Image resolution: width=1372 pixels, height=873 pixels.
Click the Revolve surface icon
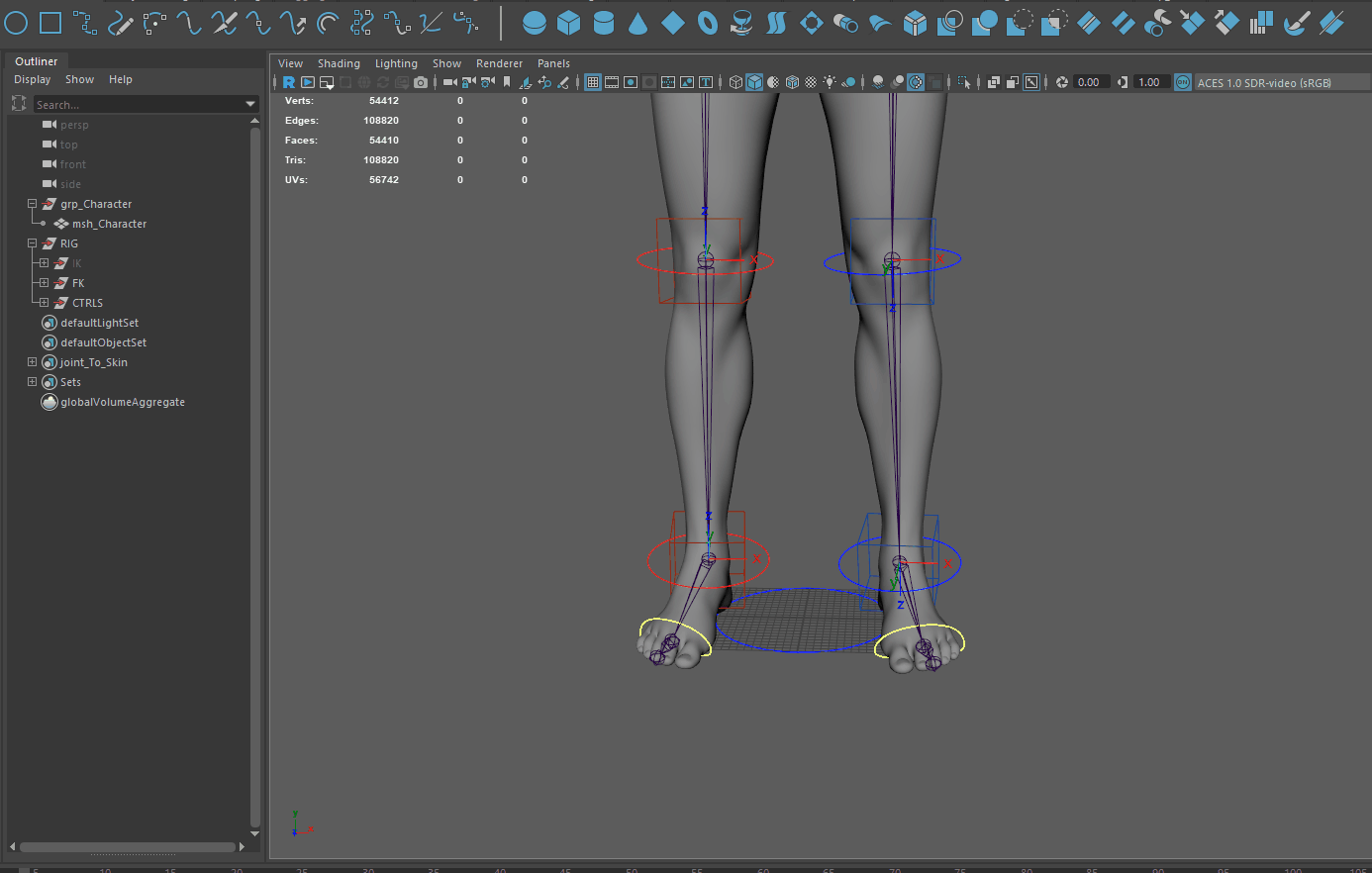tap(741, 22)
